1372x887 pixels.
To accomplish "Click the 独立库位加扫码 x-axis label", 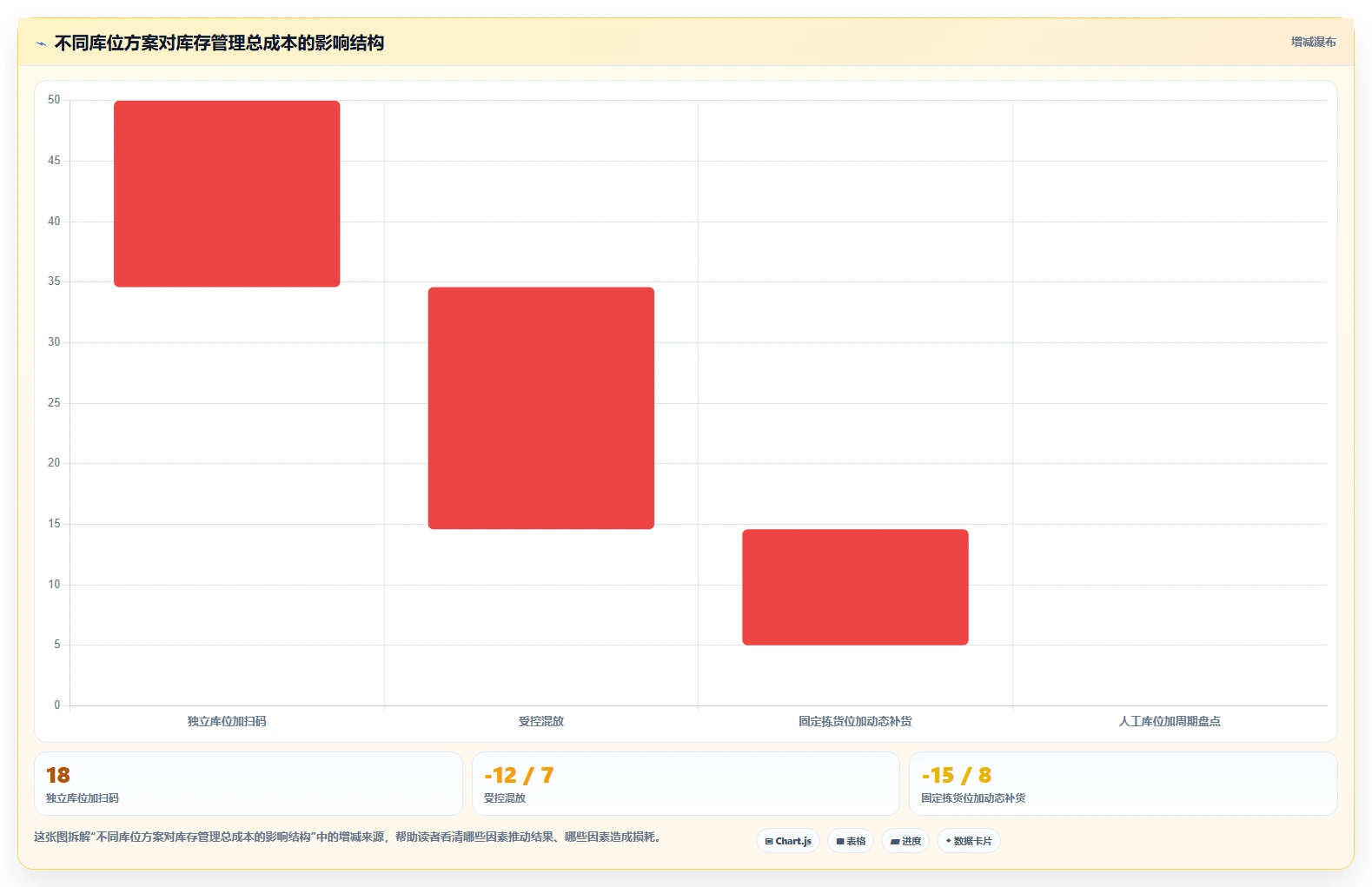I will (227, 721).
